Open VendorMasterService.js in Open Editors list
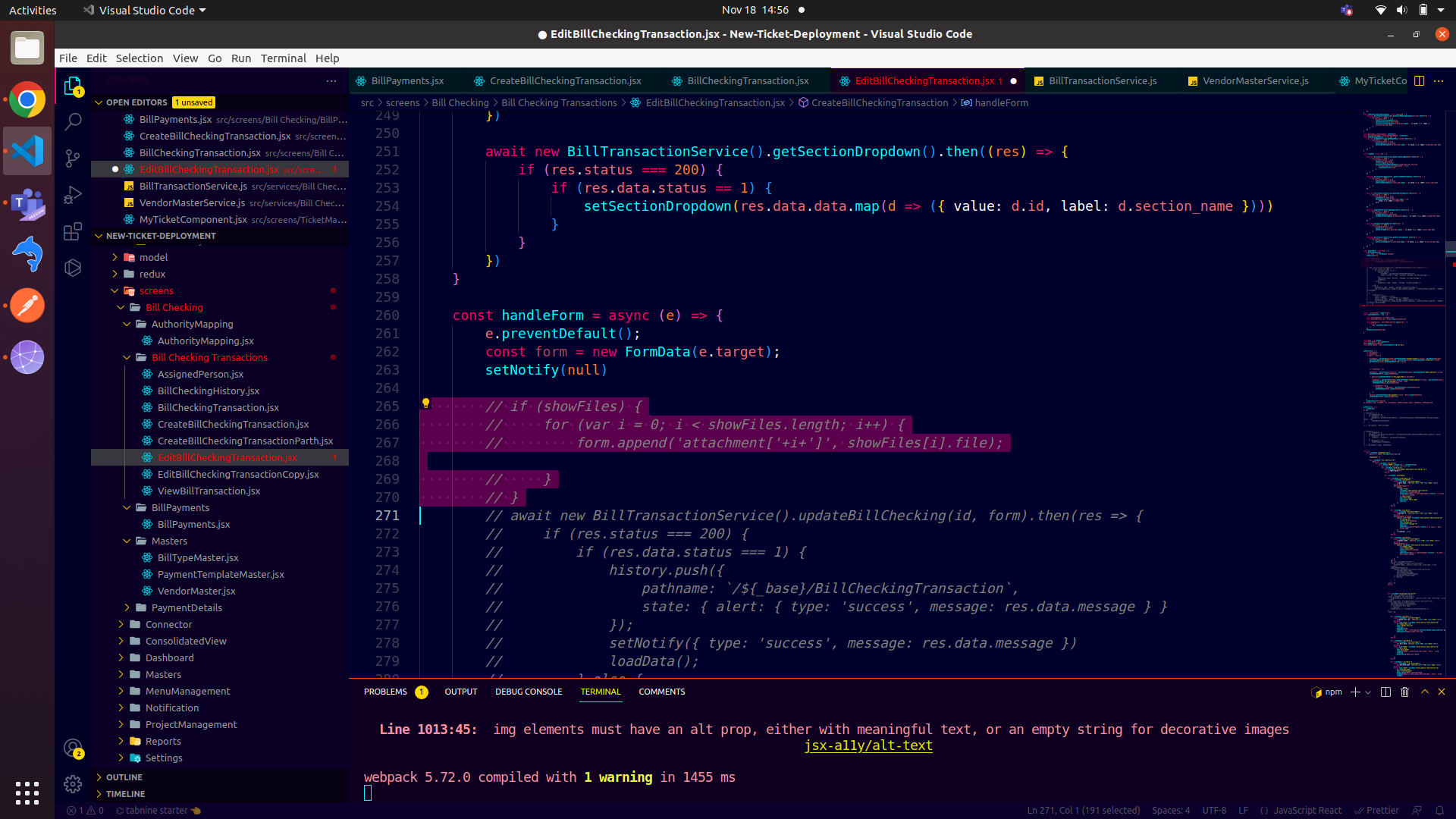 (x=192, y=202)
